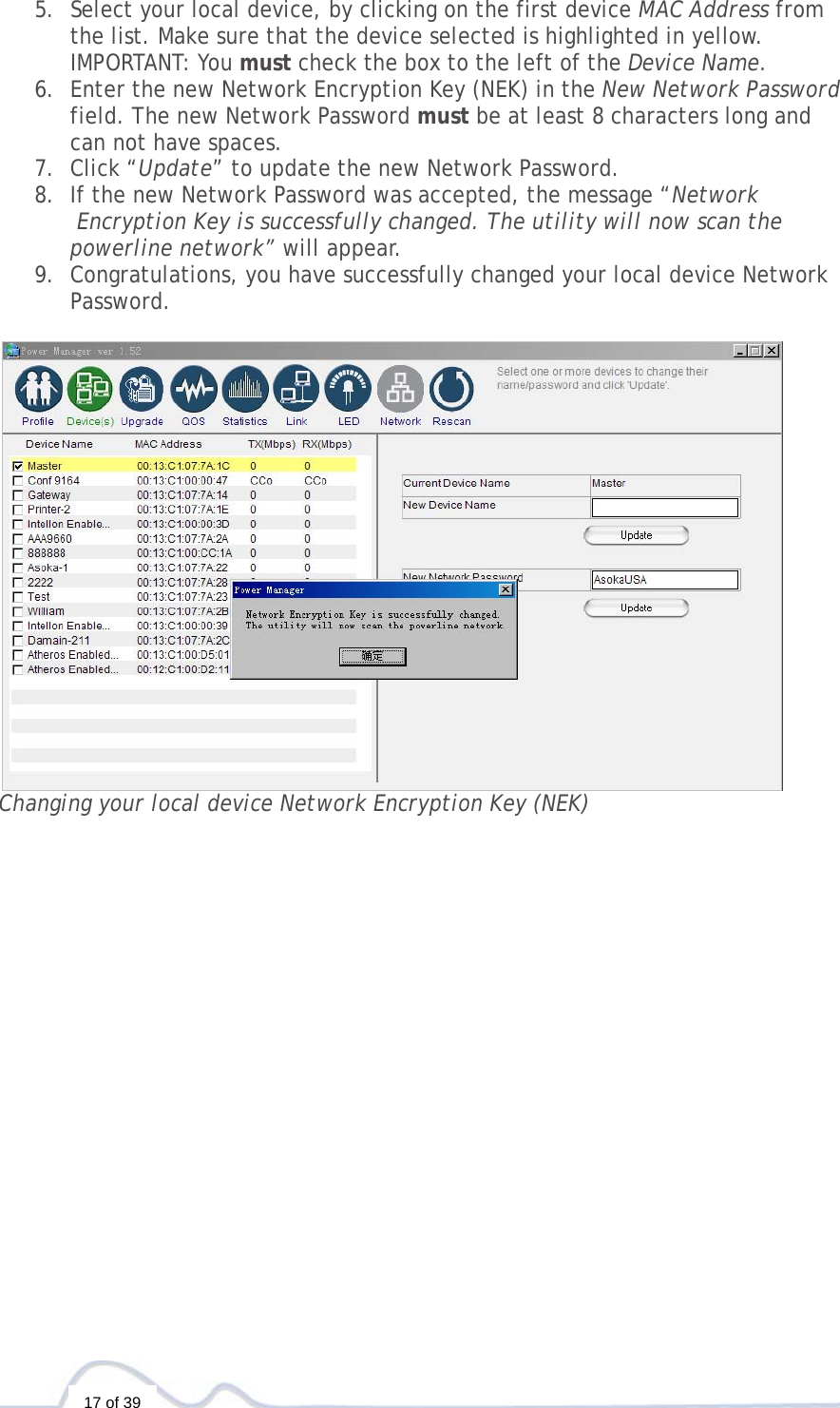Open the Statistics panel
The height and width of the screenshot is (1408, 840).
pyautogui.click(x=245, y=388)
